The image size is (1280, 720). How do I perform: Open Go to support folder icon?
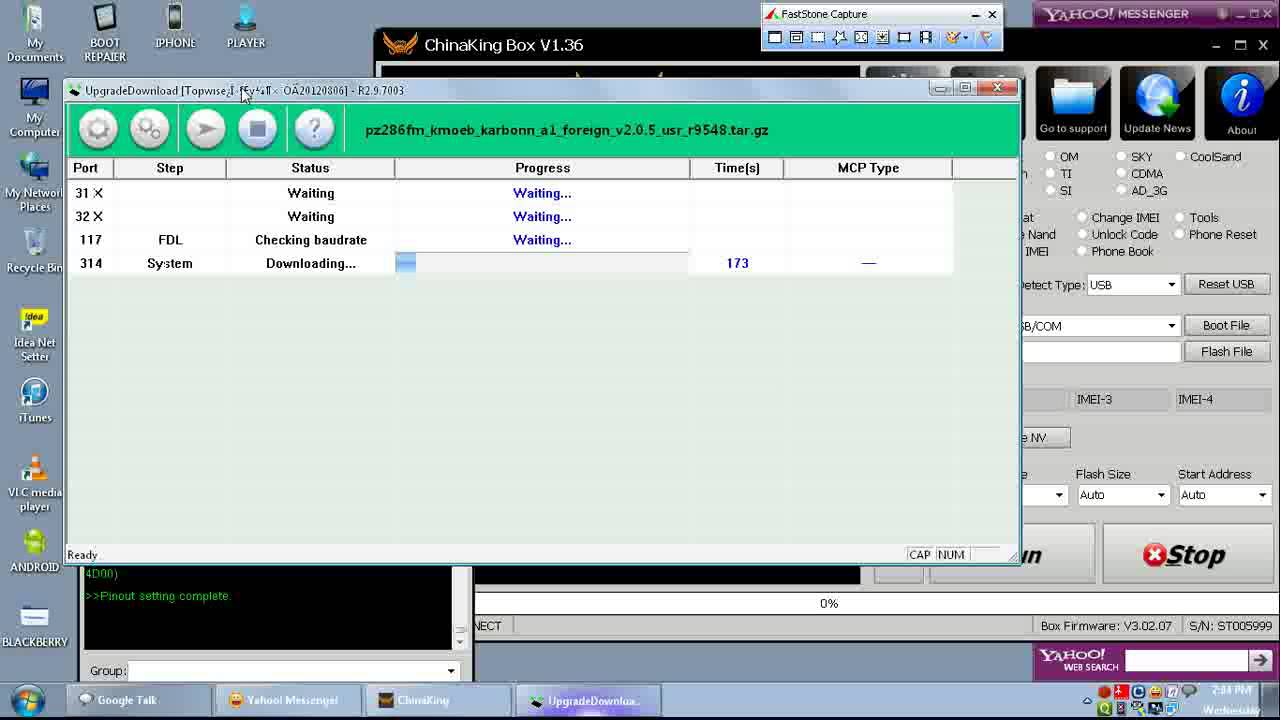click(x=1073, y=102)
